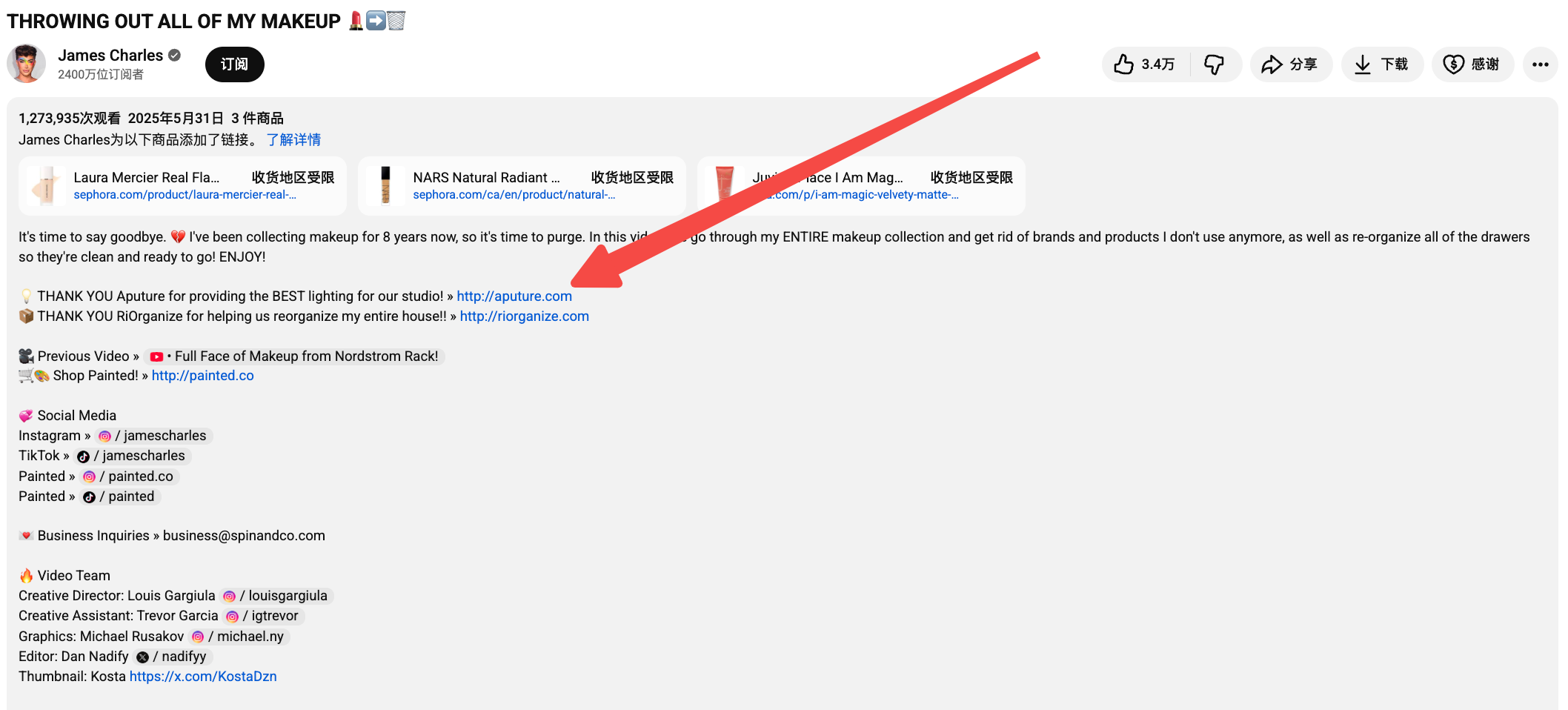The width and height of the screenshot is (1568, 710).
Task: Open Full Face of Makeup previous video
Action: pos(295,356)
